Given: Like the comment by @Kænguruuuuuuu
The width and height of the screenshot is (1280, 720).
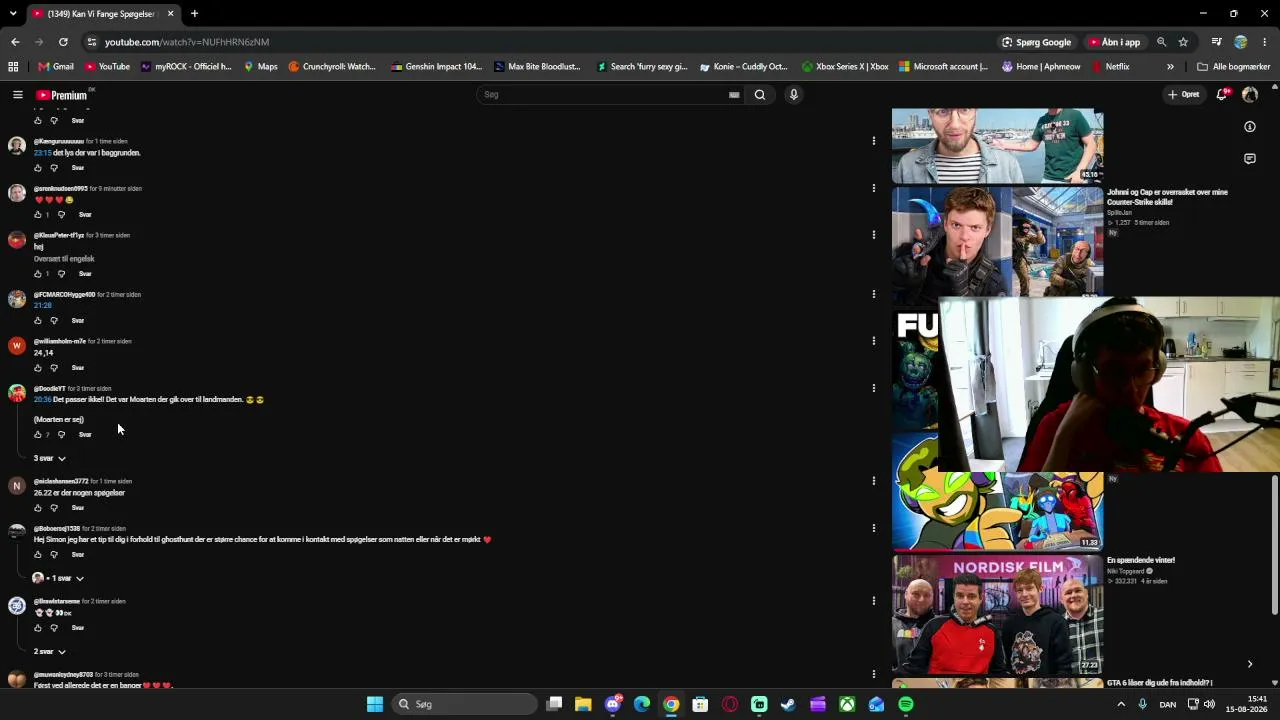Looking at the screenshot, I should [38, 168].
